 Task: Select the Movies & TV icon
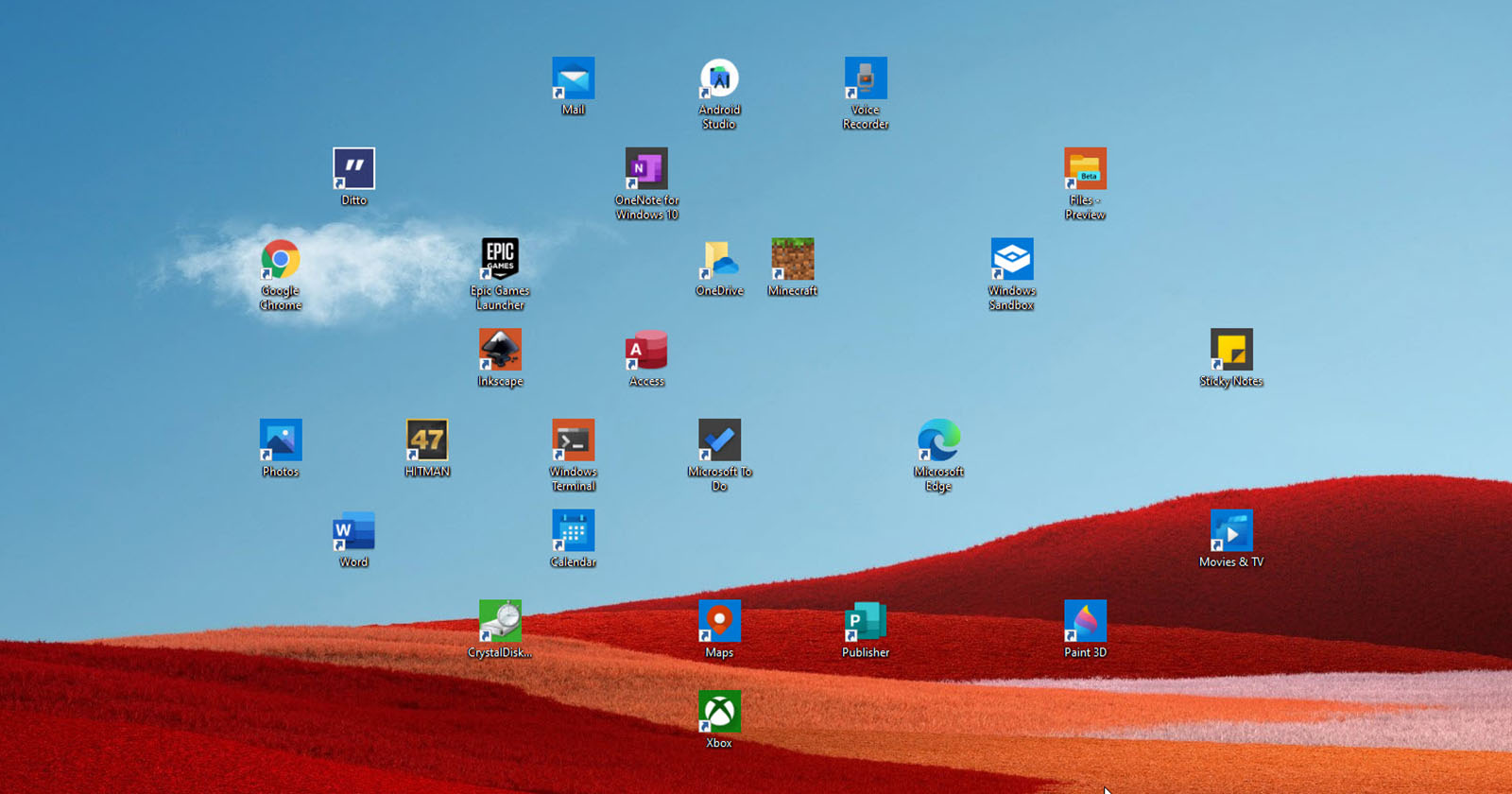coord(1231,531)
